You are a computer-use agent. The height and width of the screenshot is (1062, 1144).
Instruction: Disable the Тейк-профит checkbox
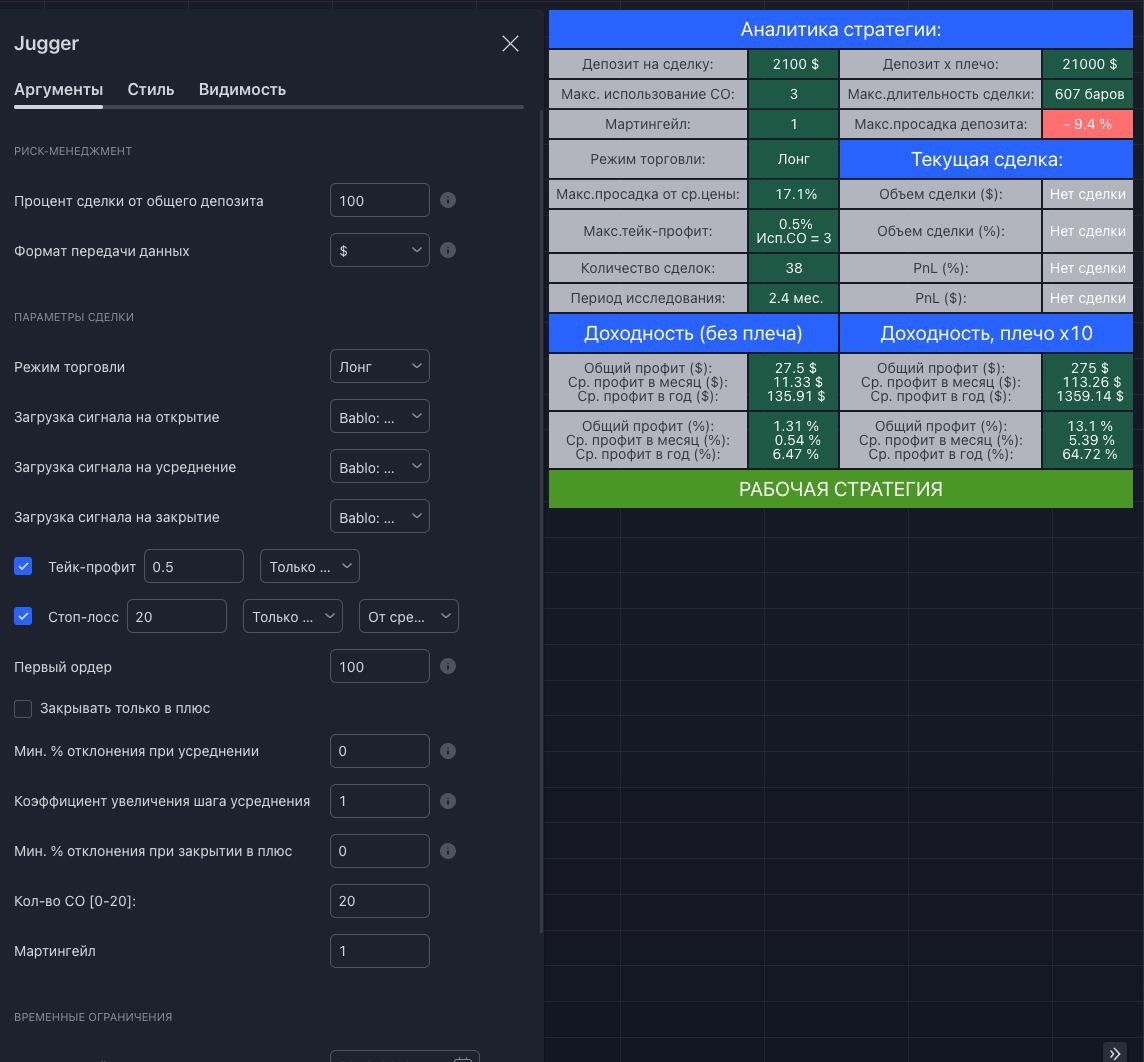click(23, 566)
